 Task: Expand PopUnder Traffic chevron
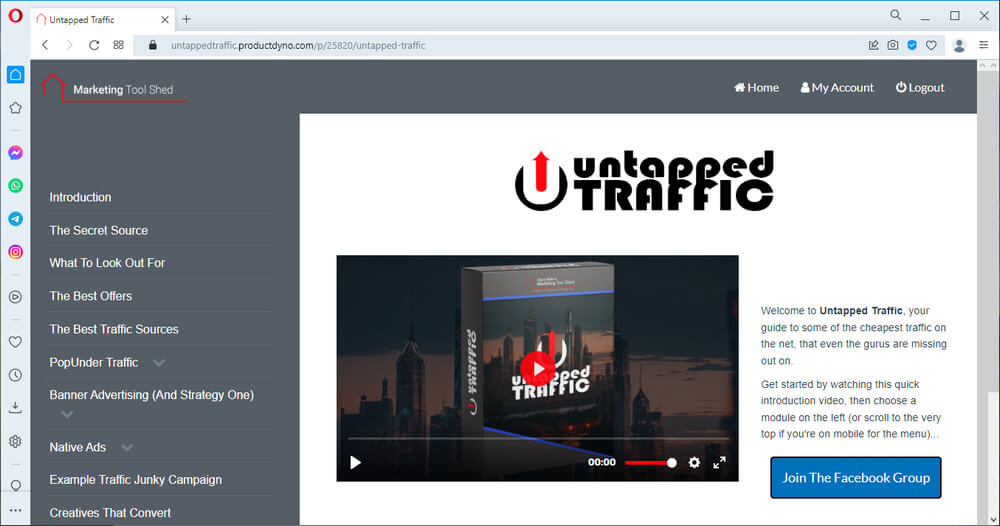point(159,363)
